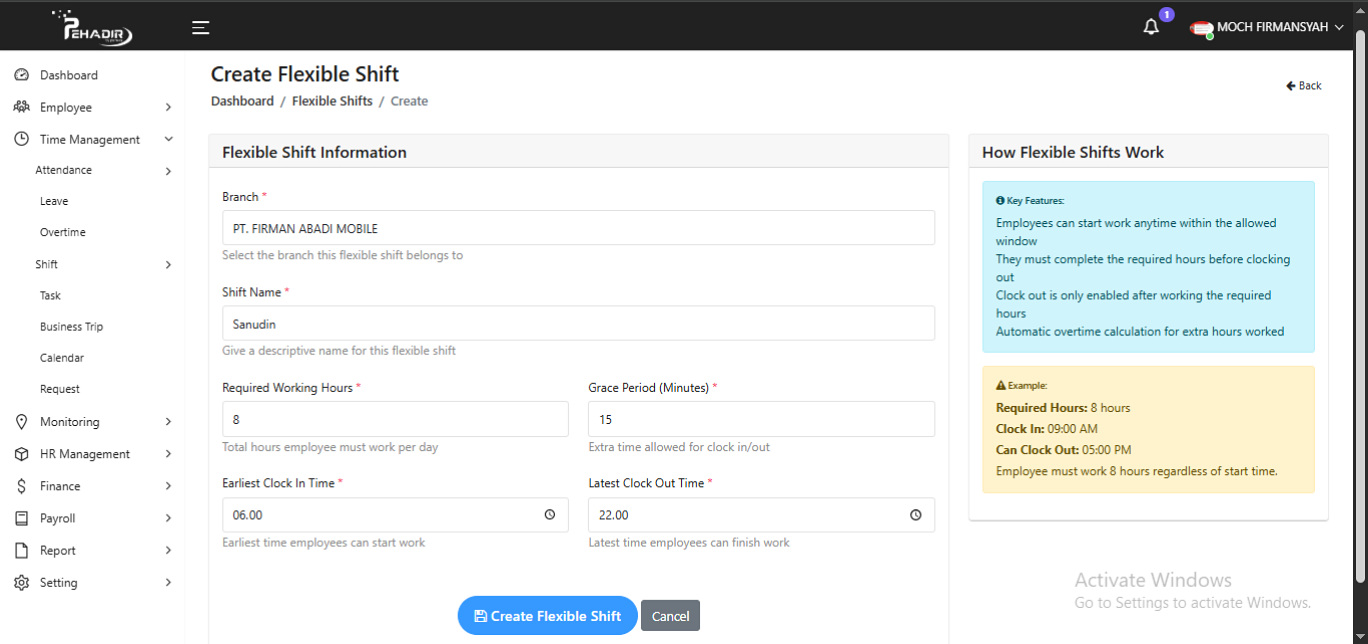This screenshot has height=644, width=1368.
Task: Select the Dashboard sidebar icon
Action: (x=21, y=74)
